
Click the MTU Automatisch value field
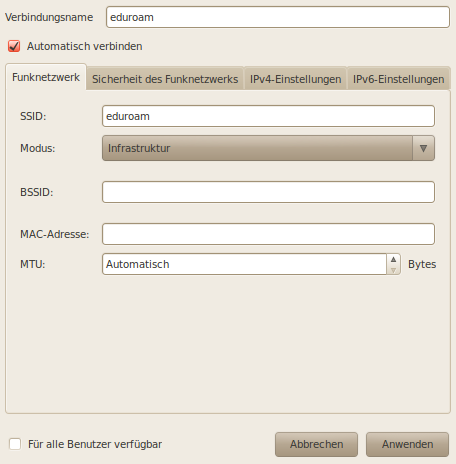tap(244, 264)
